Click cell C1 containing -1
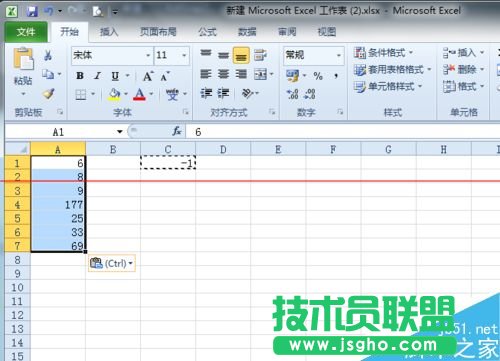The height and width of the screenshot is (361, 500). click(x=168, y=163)
